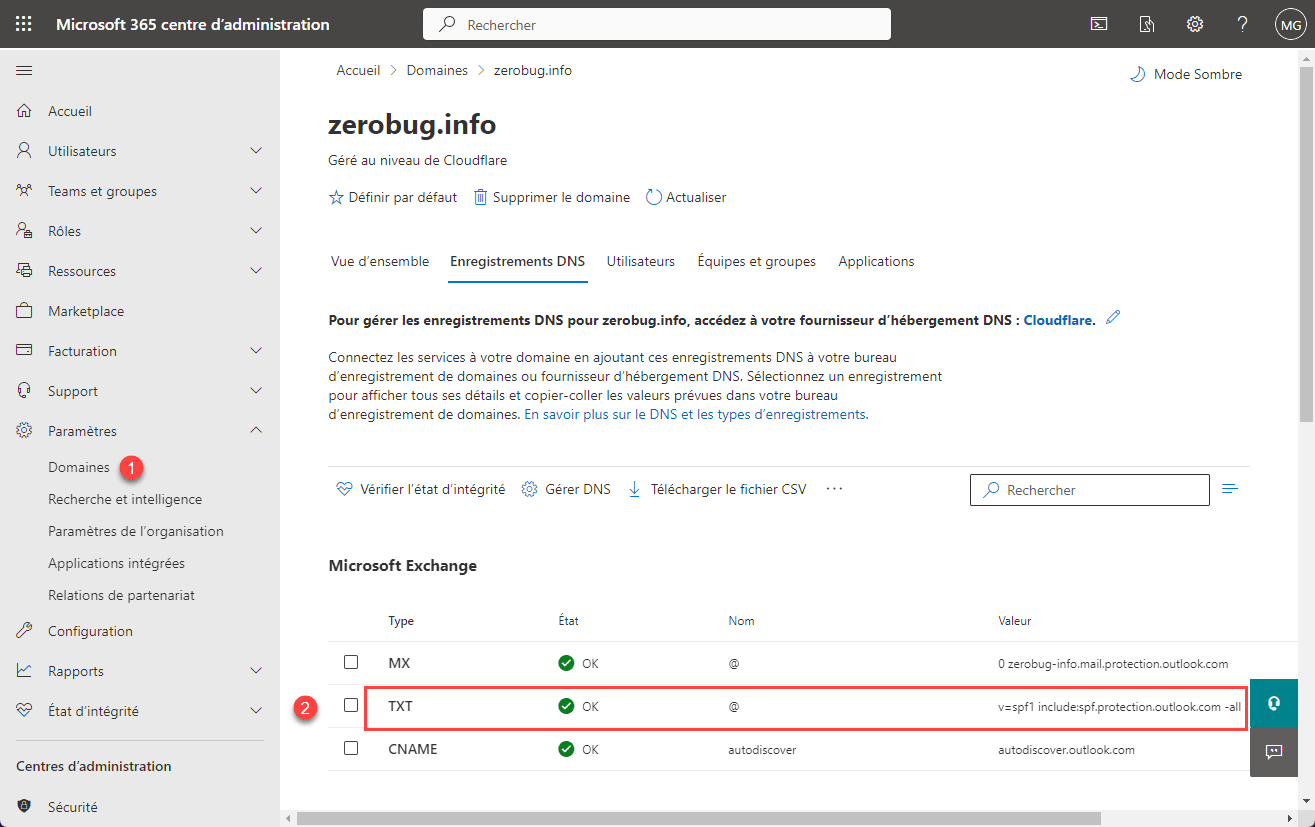Open the MG account avatar
The image size is (1315, 827).
pyautogui.click(x=1290, y=24)
